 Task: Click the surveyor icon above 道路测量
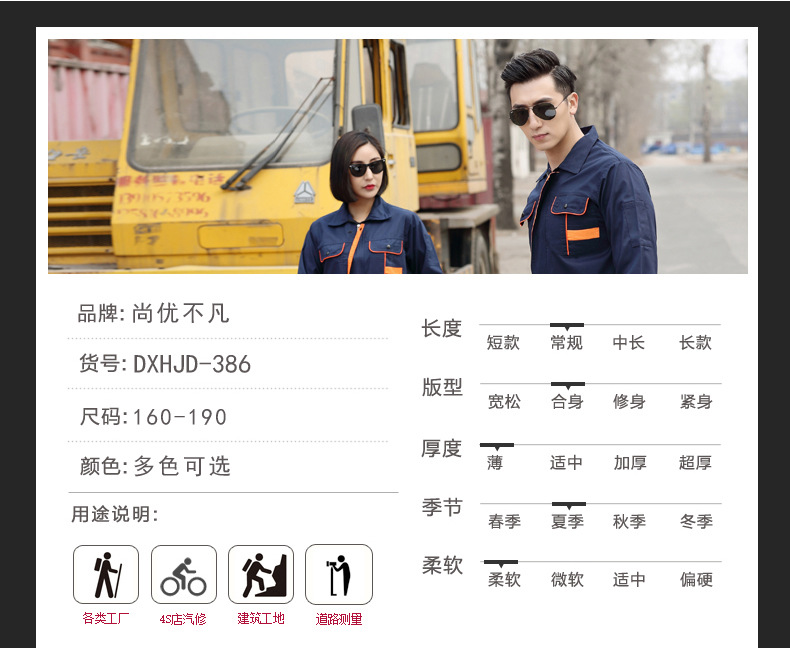tap(338, 575)
